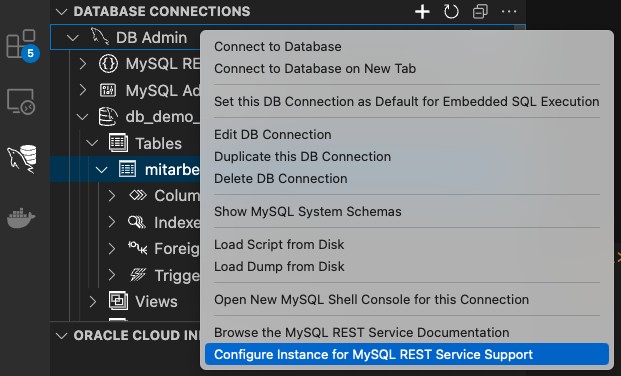Collapse the DB Admin connection node
The width and height of the screenshot is (621, 376).
72,38
